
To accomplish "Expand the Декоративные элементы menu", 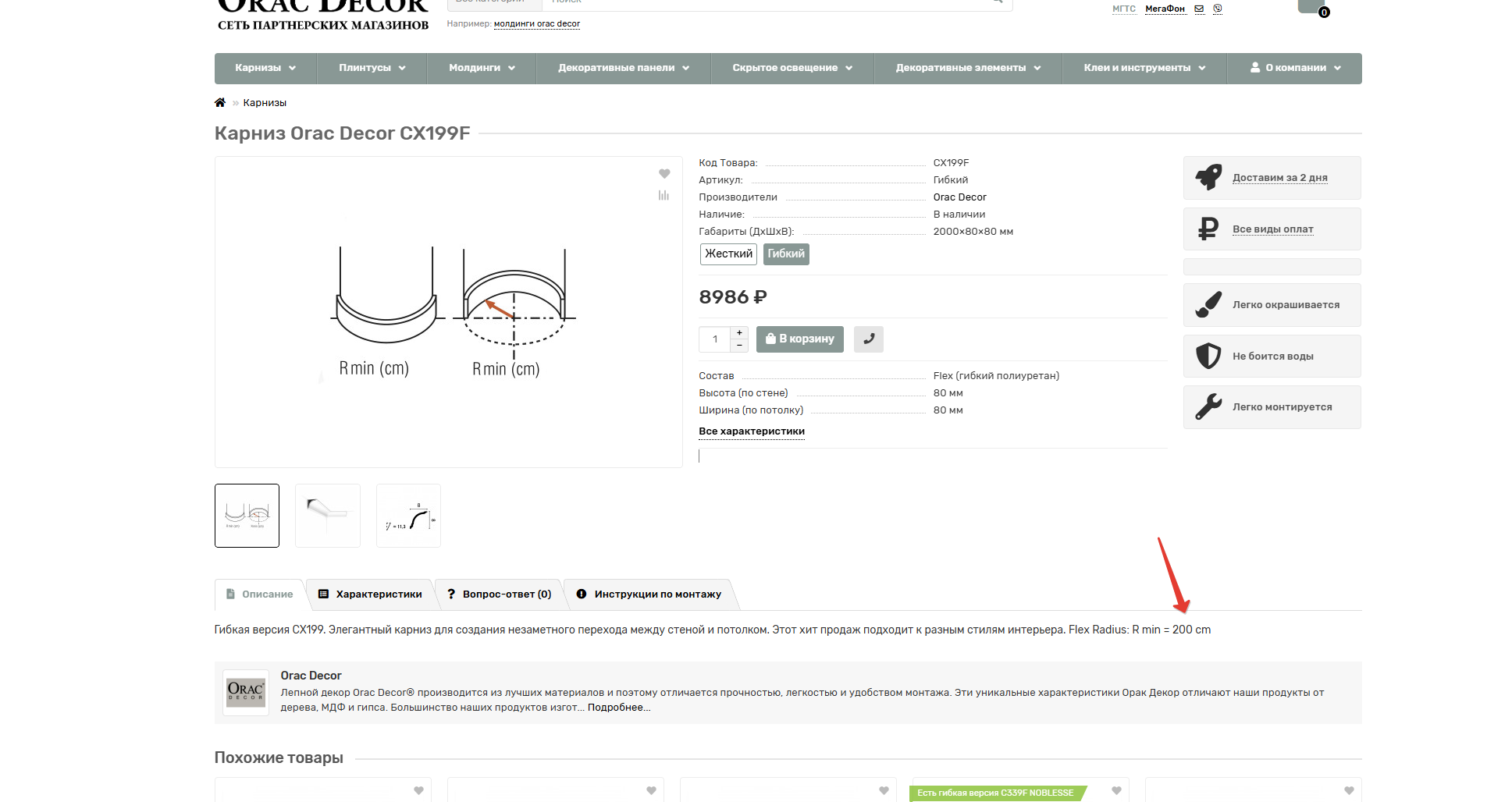I will [x=968, y=68].
